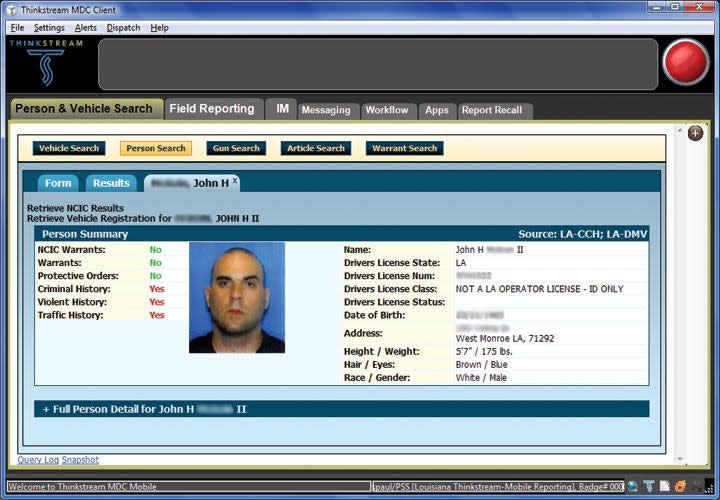Close the John H person tab
Image resolution: width=720 pixels, height=500 pixels.
click(x=235, y=180)
